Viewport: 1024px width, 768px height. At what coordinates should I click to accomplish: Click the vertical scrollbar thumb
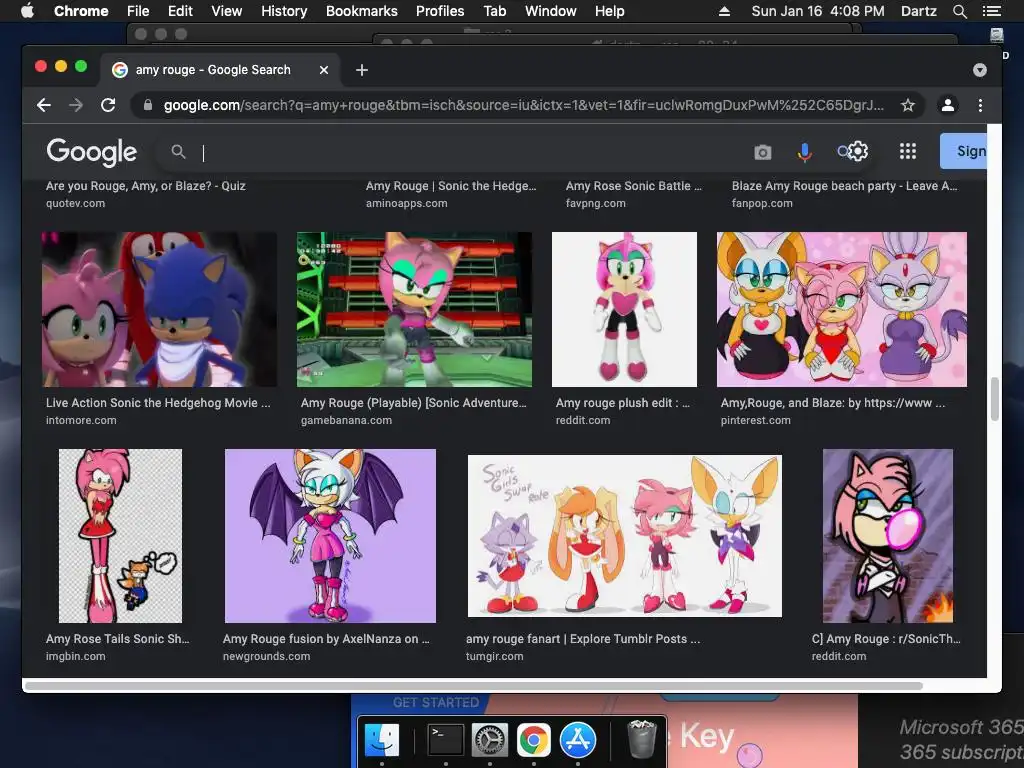995,399
